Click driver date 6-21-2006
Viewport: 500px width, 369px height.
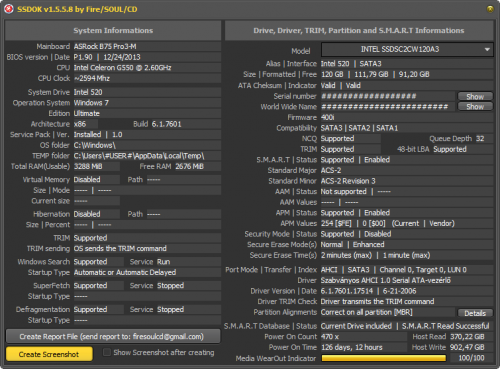tap(399, 291)
